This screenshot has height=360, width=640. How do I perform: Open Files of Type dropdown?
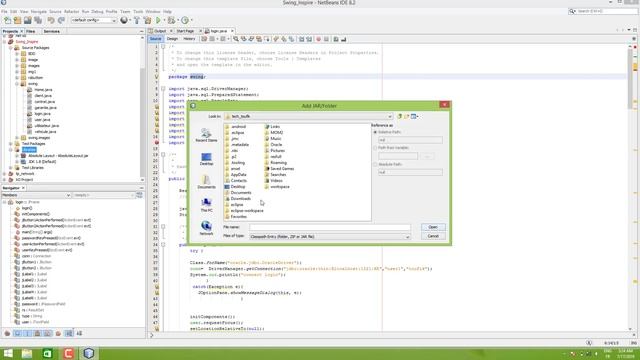coord(330,237)
